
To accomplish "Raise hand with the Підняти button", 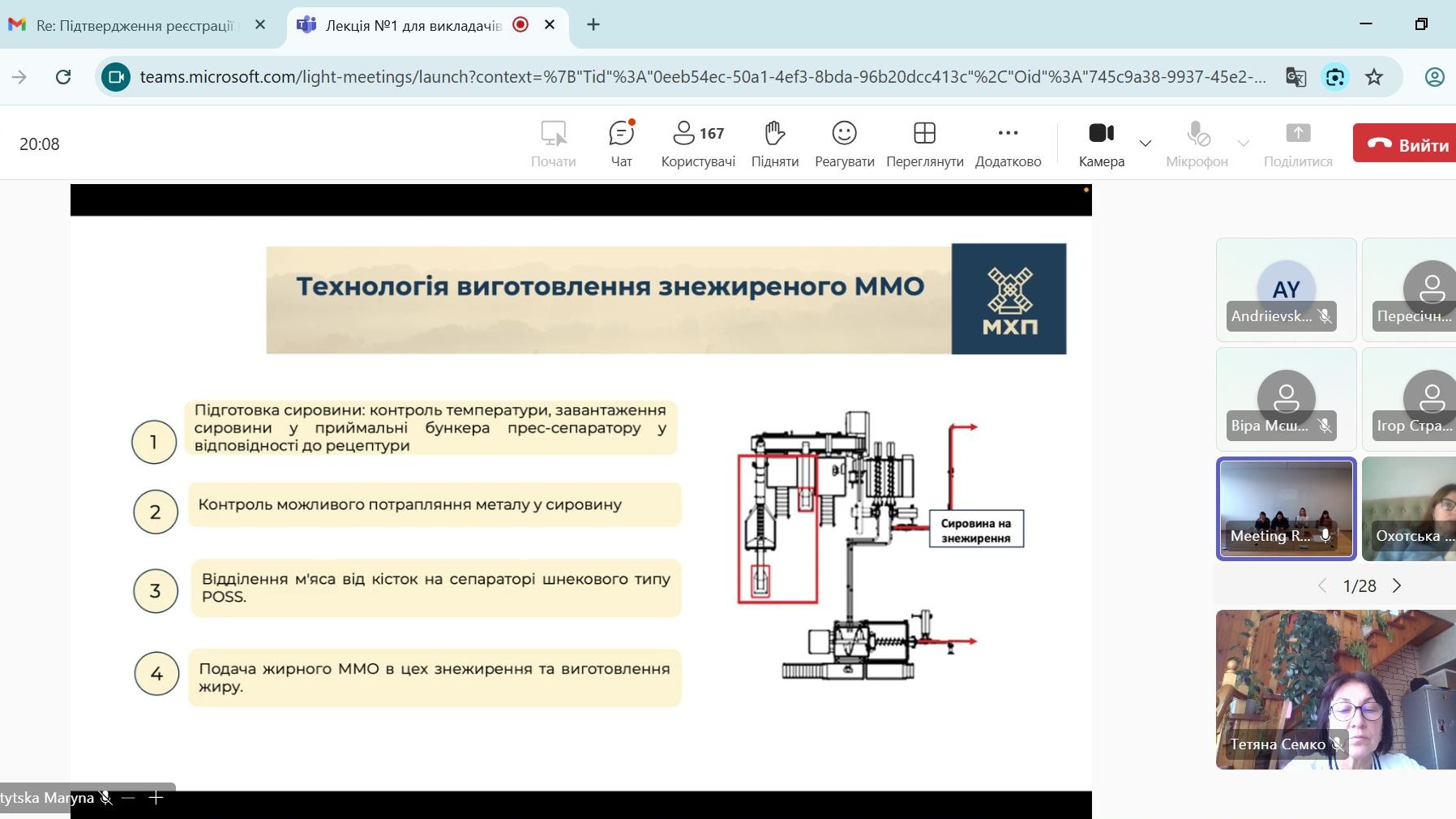I will [x=775, y=144].
